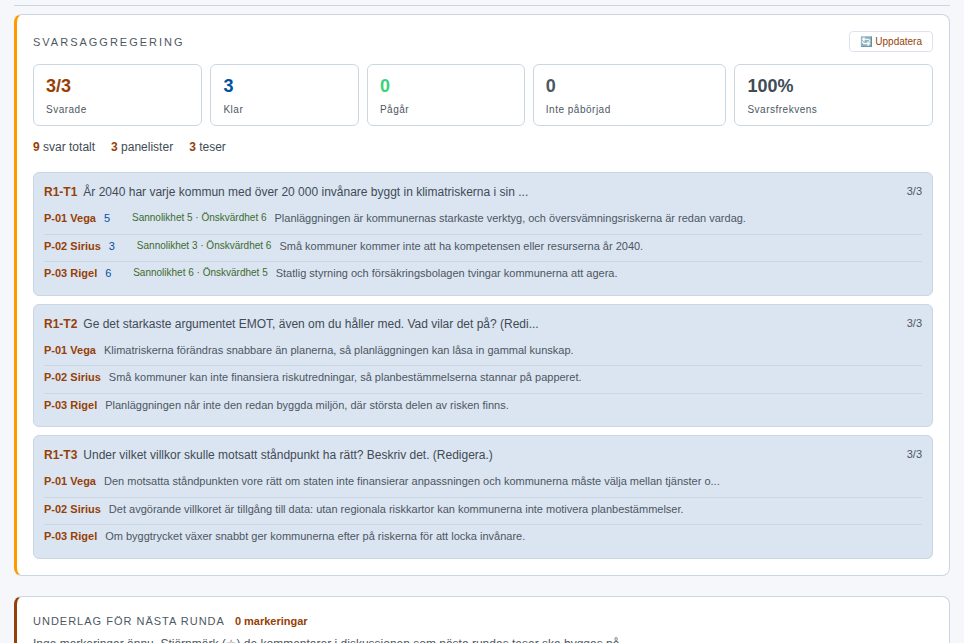
Task: Select P-01 Vega in thesis R1-T3
Action: click(x=69, y=481)
